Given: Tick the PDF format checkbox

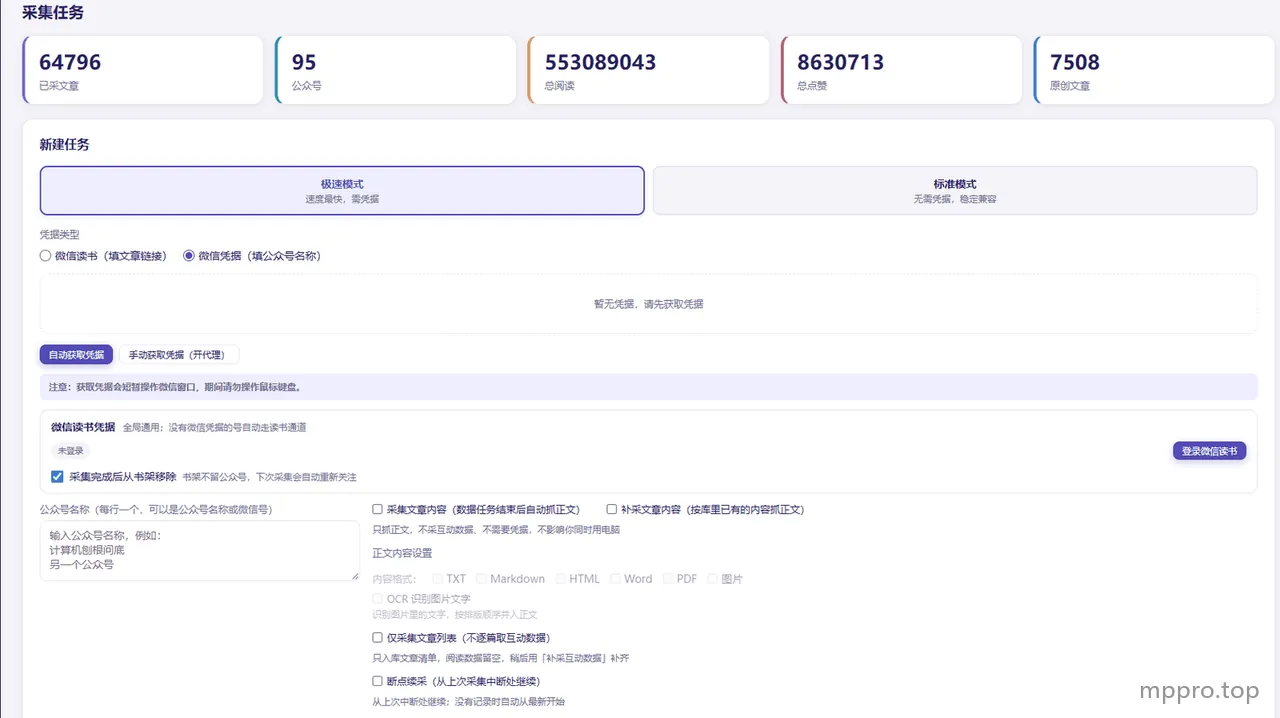Looking at the screenshot, I should click(x=667, y=578).
